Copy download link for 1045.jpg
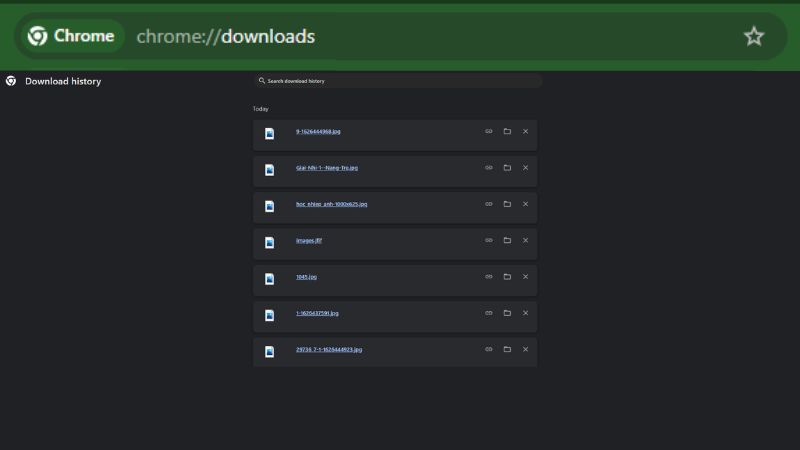The image size is (800, 450). 489,276
